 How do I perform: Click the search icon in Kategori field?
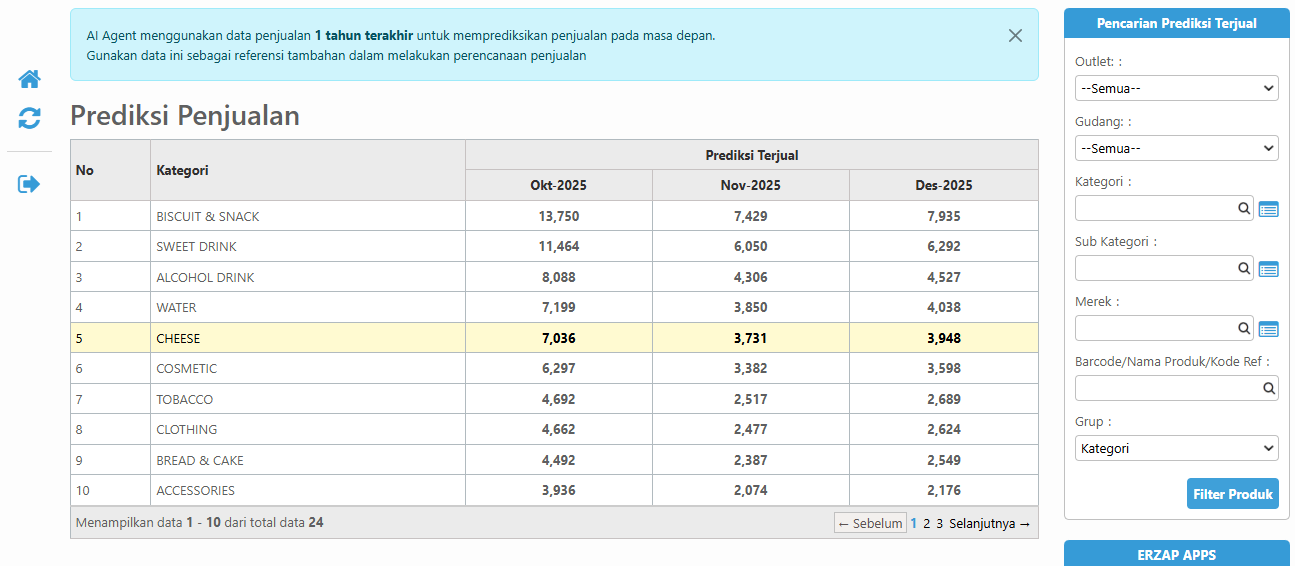(1244, 208)
